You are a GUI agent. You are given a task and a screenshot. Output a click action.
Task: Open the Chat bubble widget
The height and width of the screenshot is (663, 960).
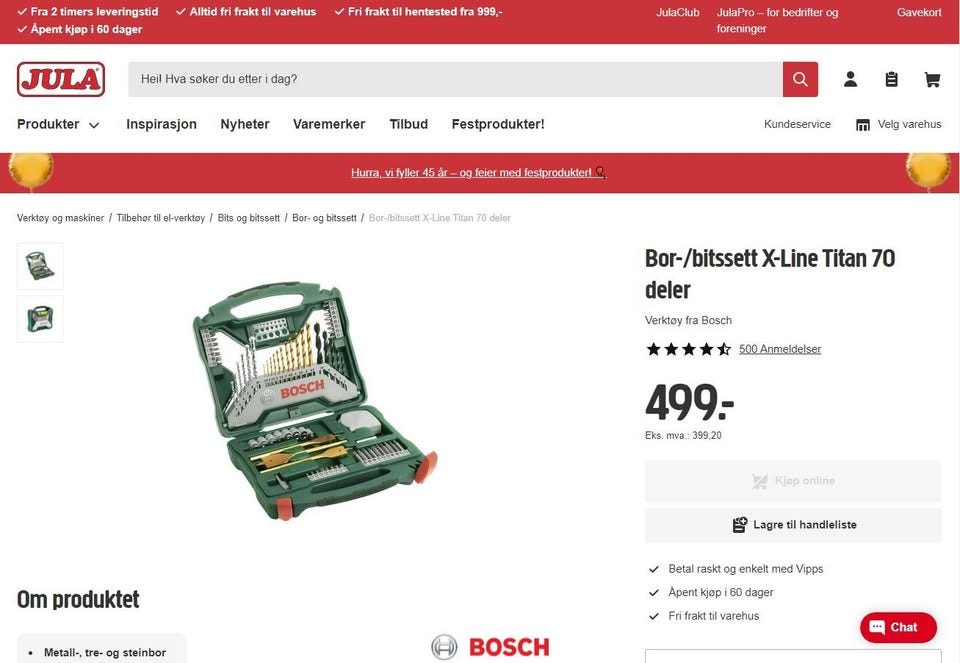coord(898,627)
